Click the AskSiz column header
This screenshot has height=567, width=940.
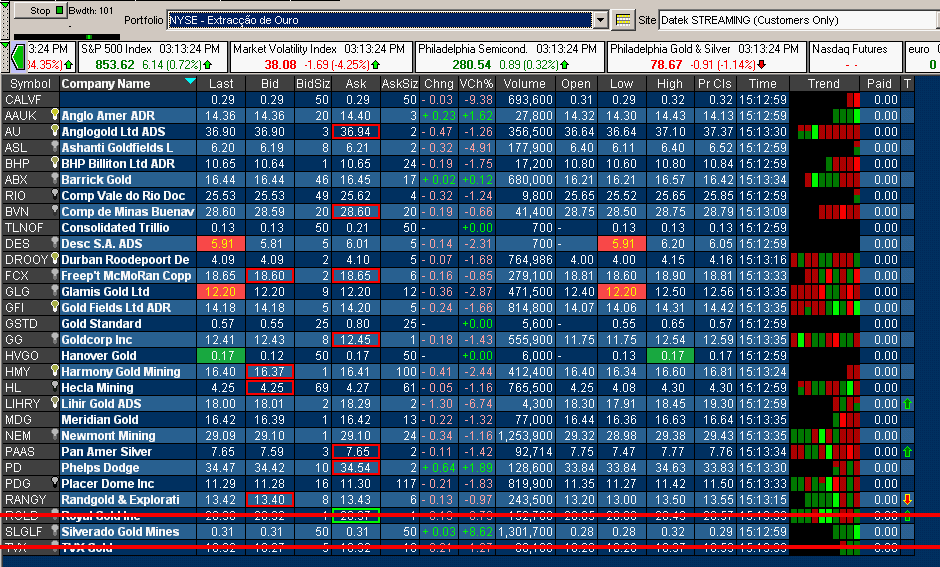pyautogui.click(x=400, y=84)
